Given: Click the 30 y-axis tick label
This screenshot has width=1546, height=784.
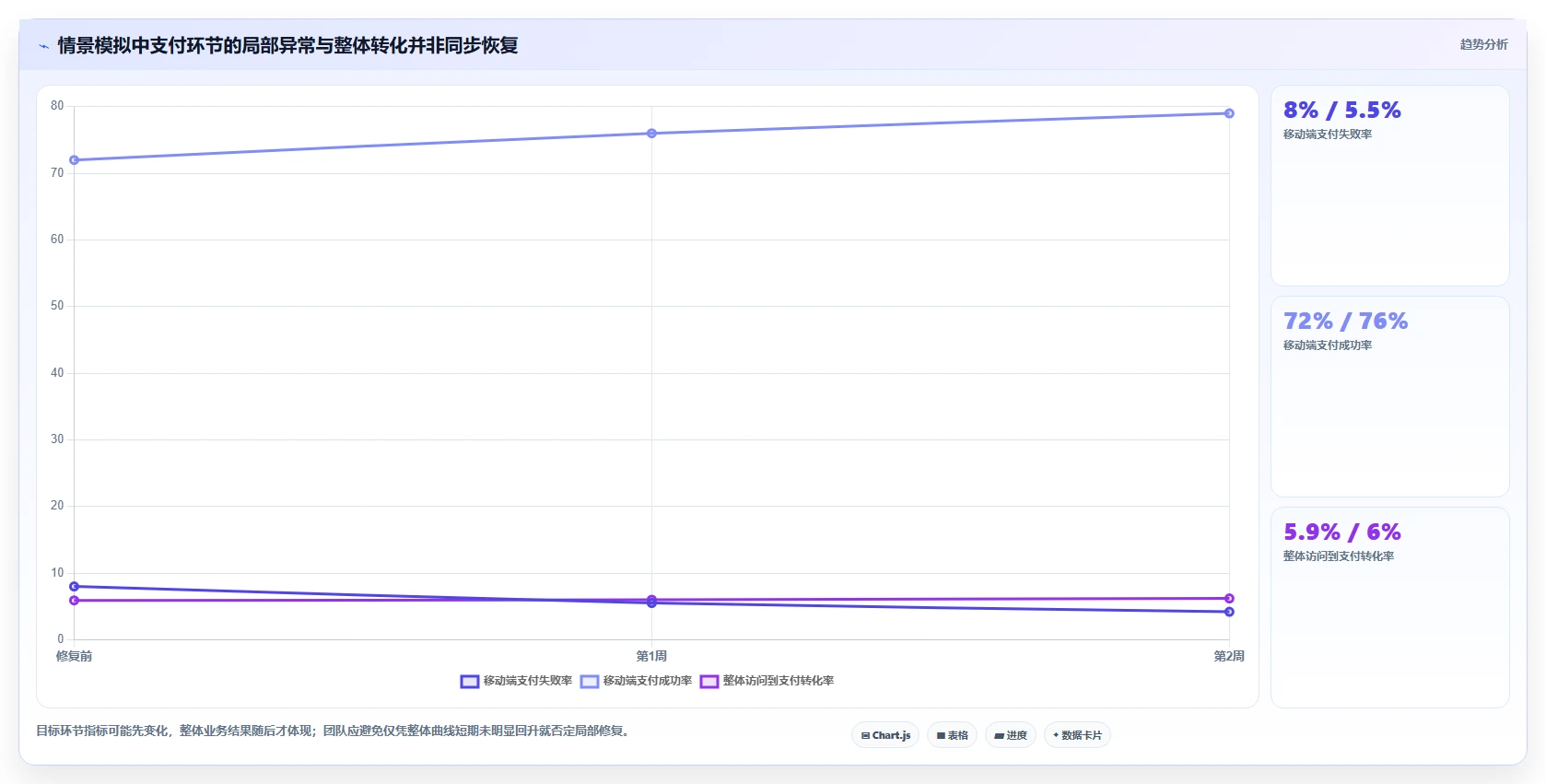Looking at the screenshot, I should (57, 439).
